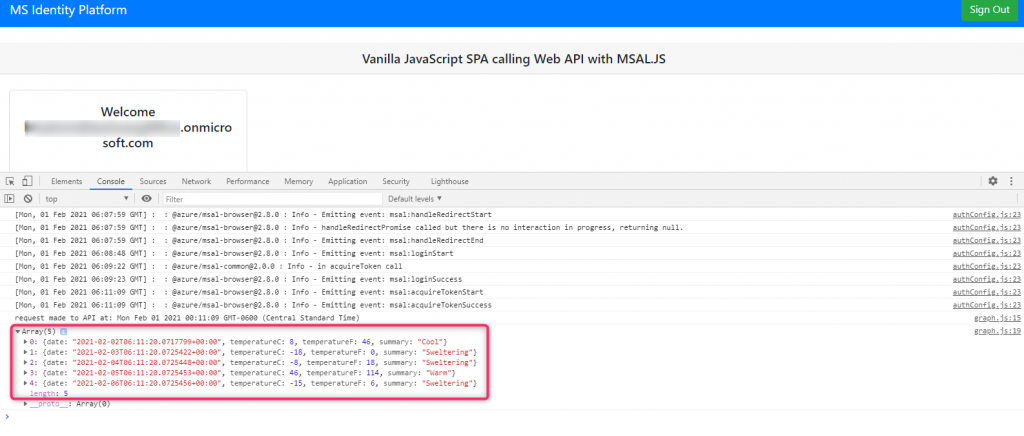Show the console sidebar panel icon
Viewport: 1024px width, 436px height.
point(10,198)
